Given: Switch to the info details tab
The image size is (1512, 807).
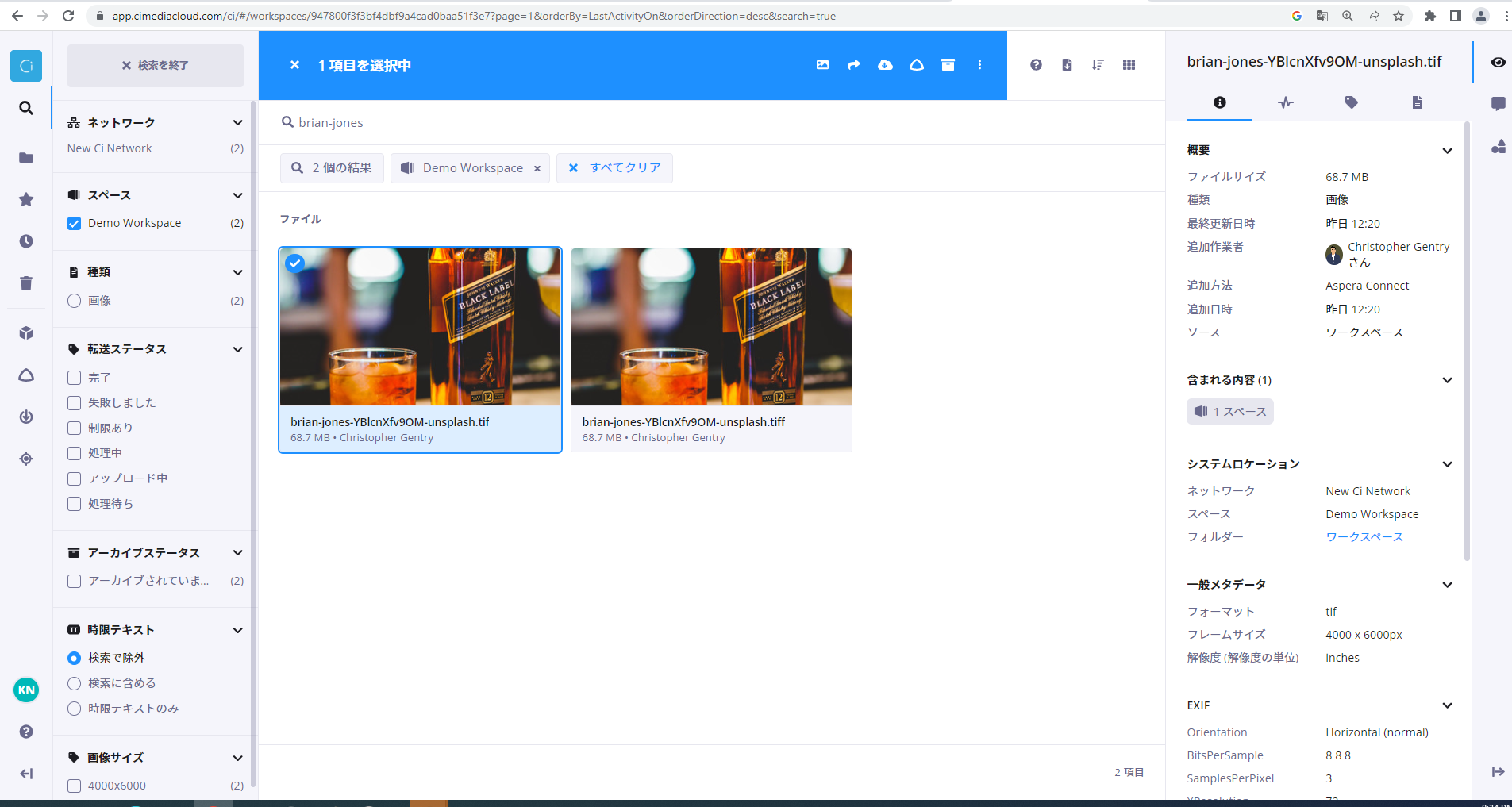Looking at the screenshot, I should click(1220, 102).
